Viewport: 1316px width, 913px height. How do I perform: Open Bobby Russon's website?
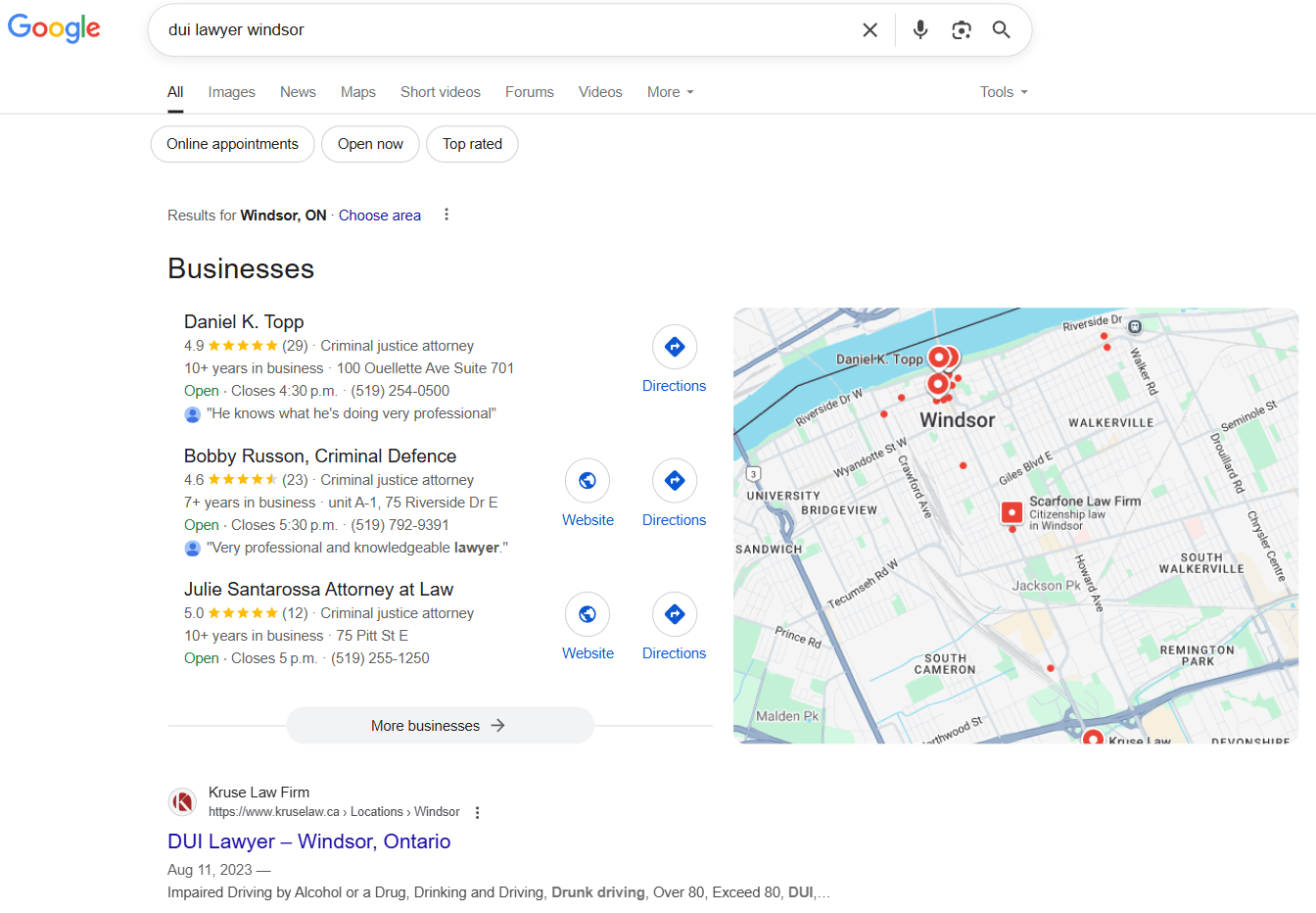tap(587, 494)
